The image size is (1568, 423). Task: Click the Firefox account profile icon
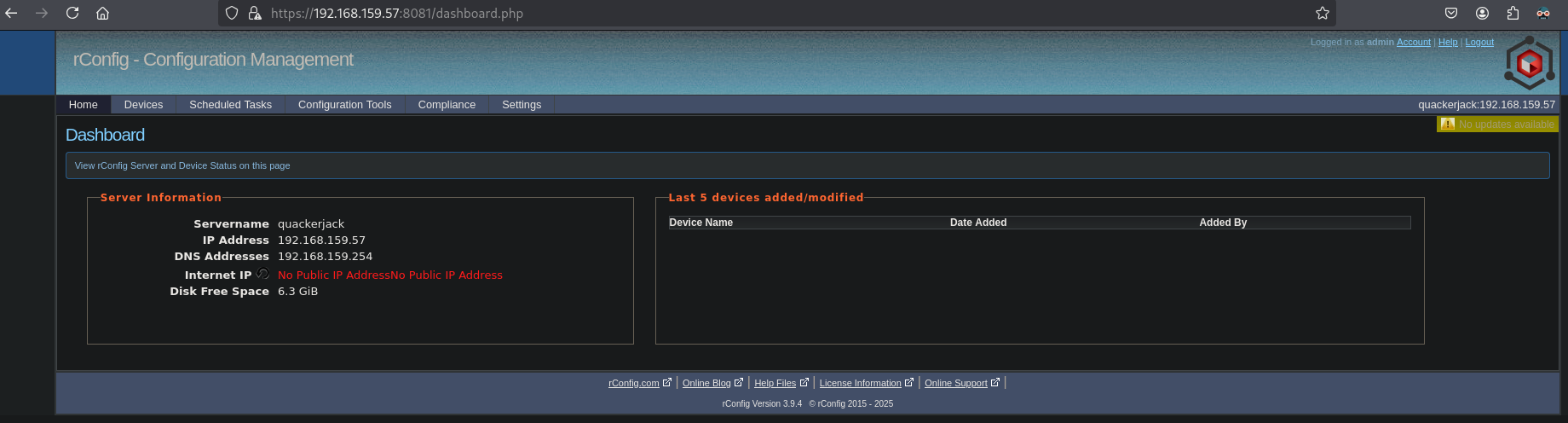click(x=1482, y=13)
